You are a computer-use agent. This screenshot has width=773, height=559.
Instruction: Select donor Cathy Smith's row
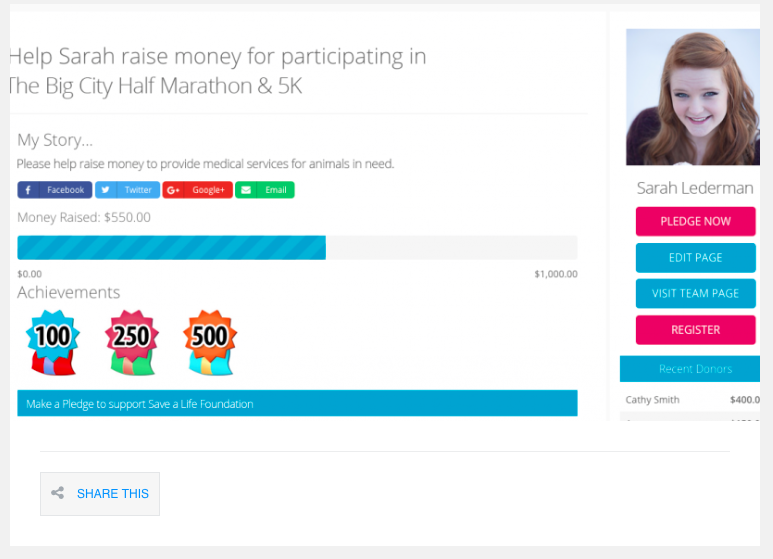tap(690, 400)
